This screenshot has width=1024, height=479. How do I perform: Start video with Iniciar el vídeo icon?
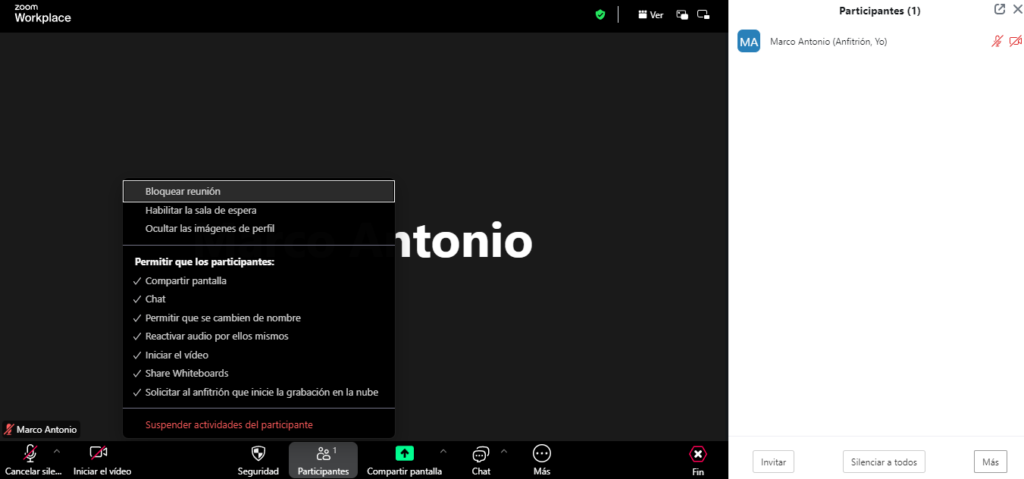[98, 454]
